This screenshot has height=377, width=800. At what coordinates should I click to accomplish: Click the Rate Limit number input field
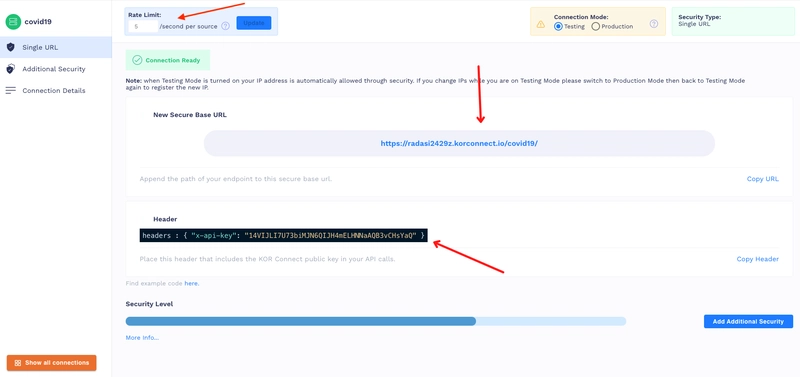(x=143, y=26)
